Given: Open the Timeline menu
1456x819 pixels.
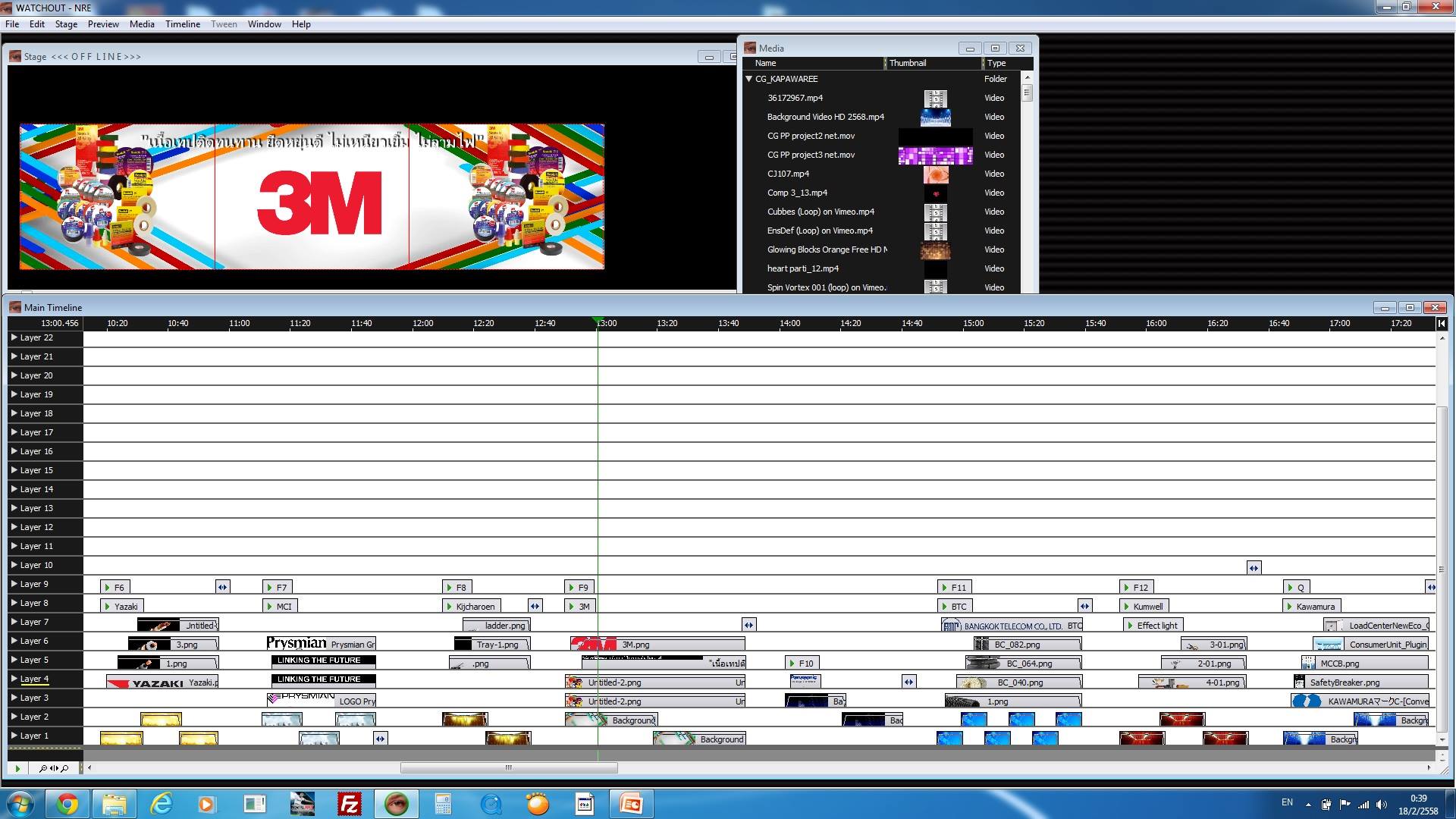Looking at the screenshot, I should [183, 24].
